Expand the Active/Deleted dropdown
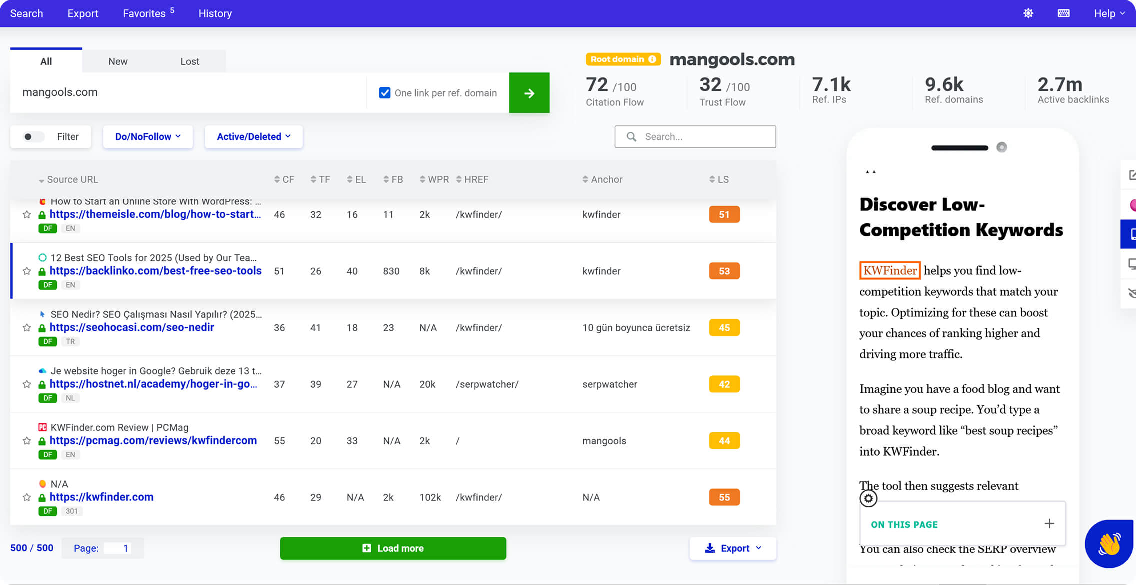This screenshot has height=585, width=1136. click(253, 137)
